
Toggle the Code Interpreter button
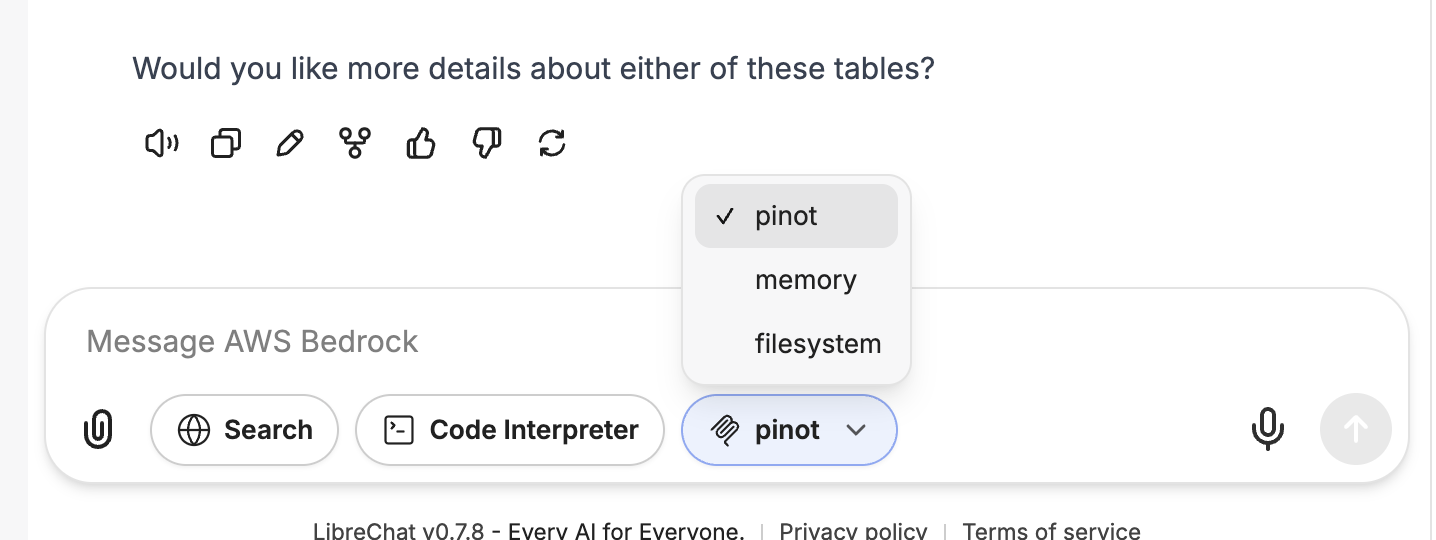click(x=510, y=430)
